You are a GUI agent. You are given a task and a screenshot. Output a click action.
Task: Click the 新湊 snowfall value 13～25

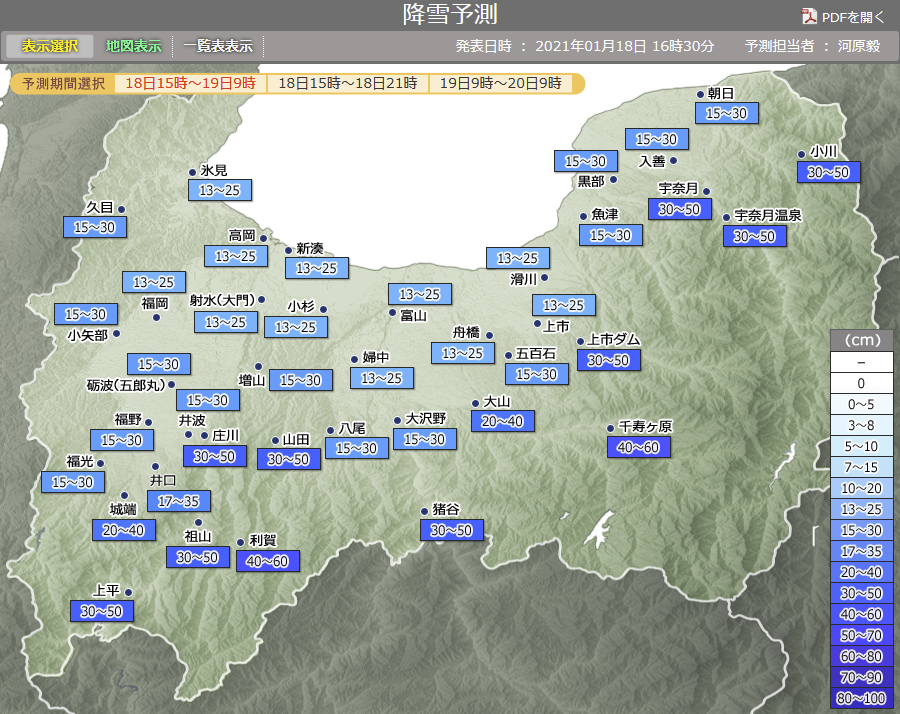pos(317,268)
